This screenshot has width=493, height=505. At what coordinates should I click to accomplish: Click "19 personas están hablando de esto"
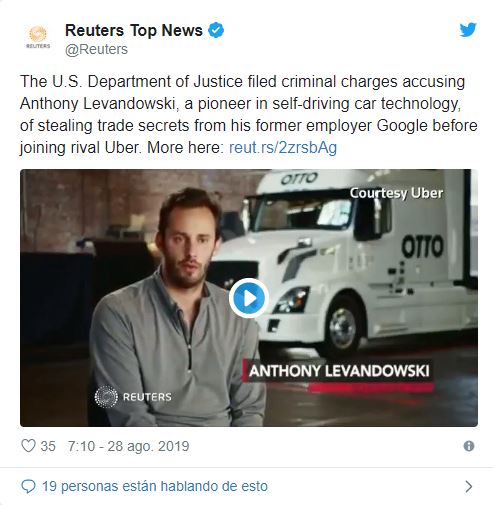[155, 486]
